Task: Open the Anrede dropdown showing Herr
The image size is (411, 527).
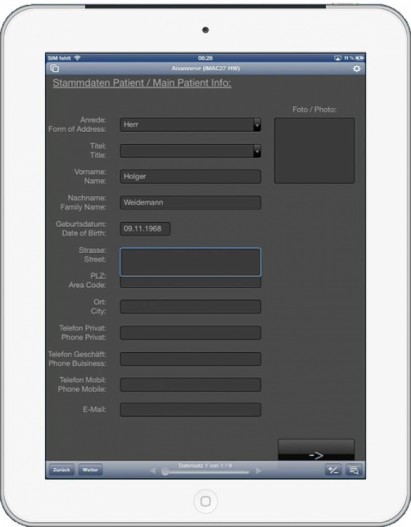Action: [x=191, y=125]
